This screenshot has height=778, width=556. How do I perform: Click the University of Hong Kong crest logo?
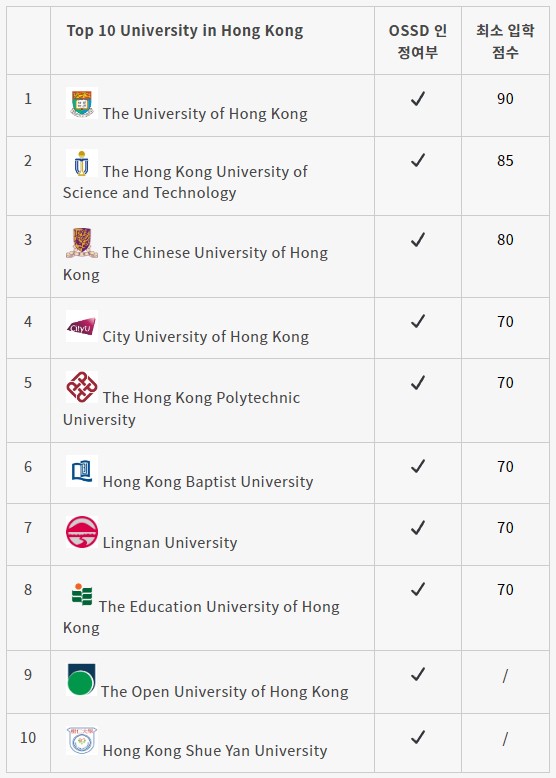pos(82,103)
